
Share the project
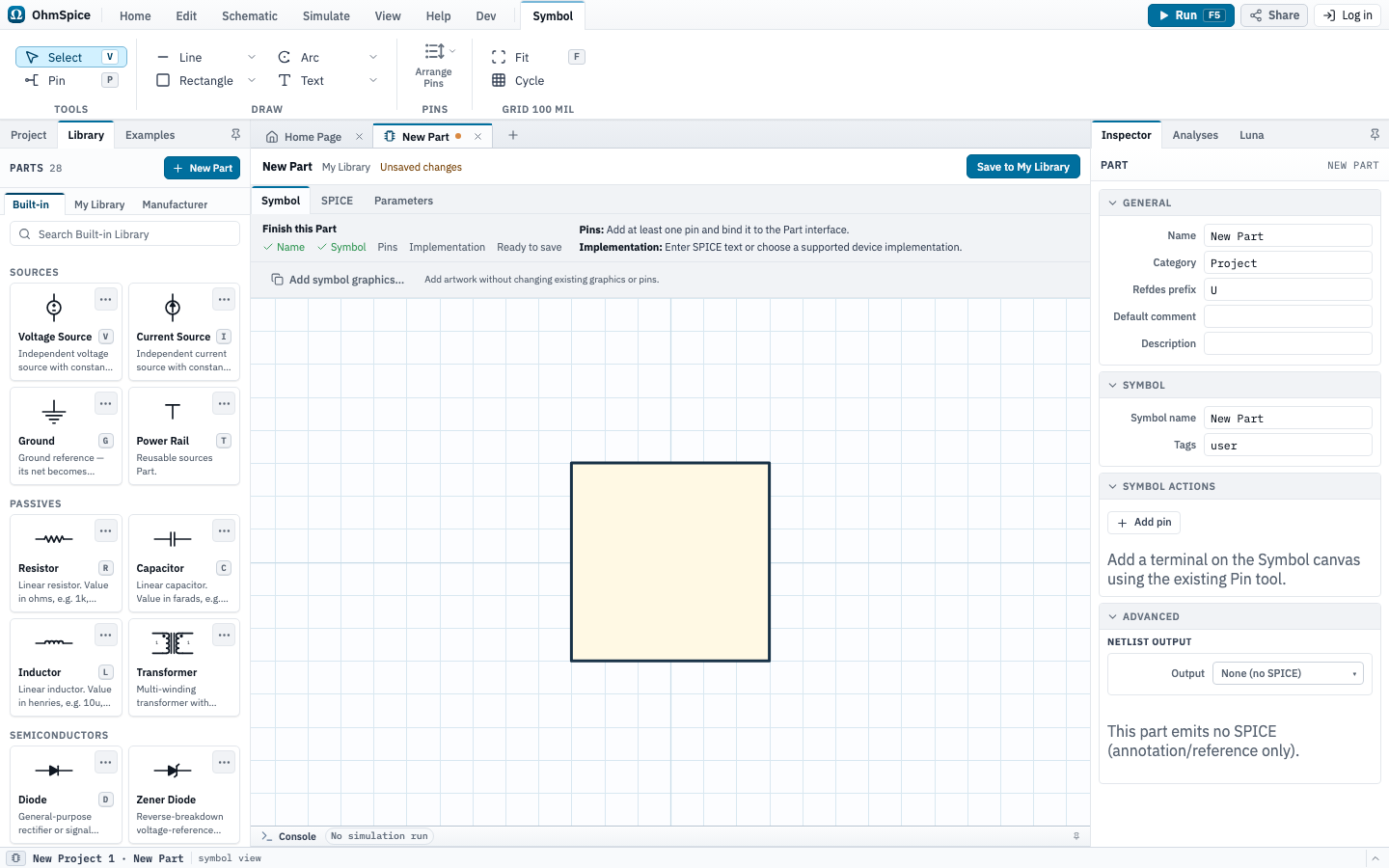point(1275,15)
